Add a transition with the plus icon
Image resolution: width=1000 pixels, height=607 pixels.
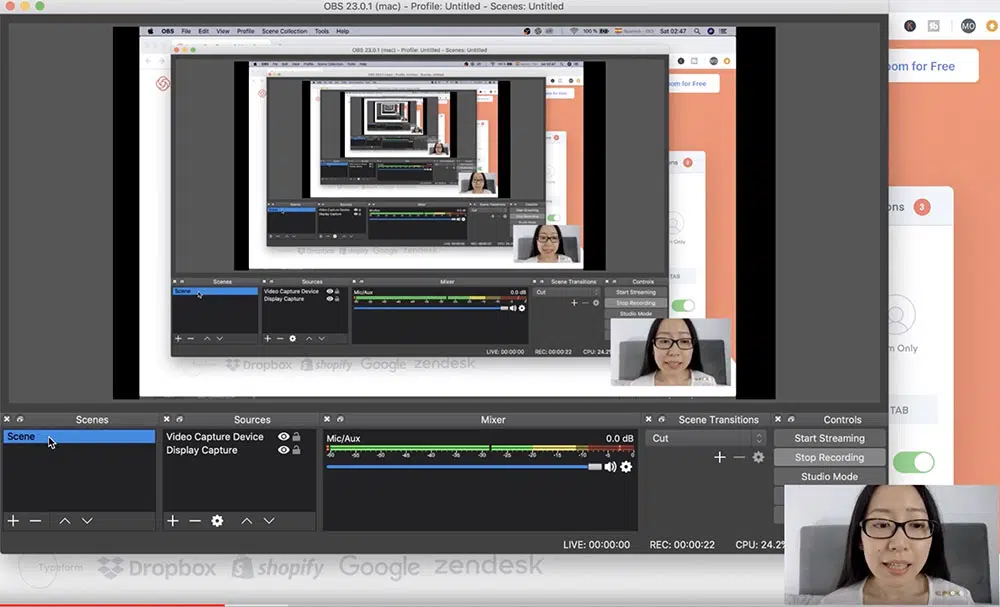(x=719, y=457)
